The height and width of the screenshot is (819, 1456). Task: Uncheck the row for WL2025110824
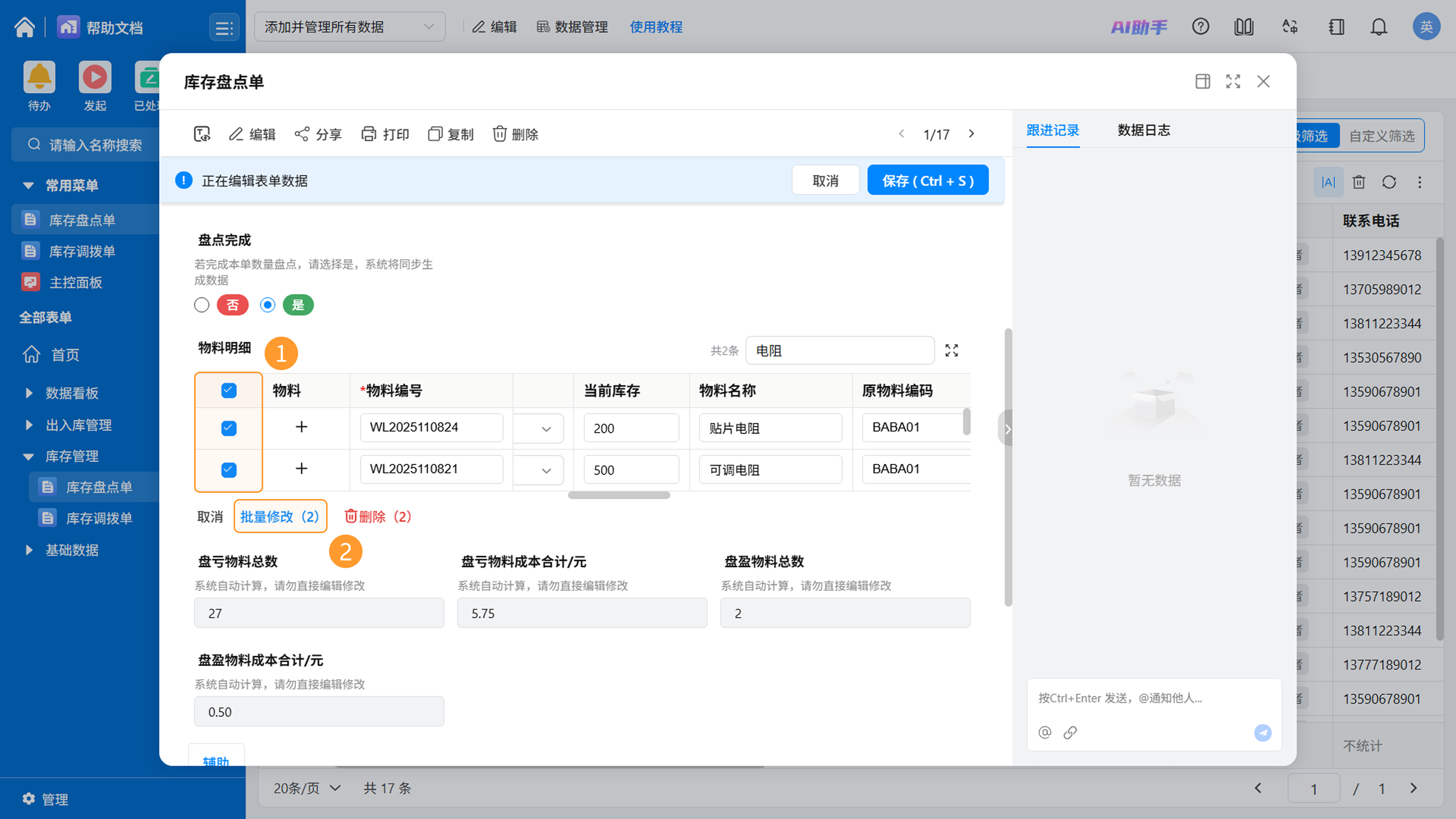pyautogui.click(x=228, y=428)
